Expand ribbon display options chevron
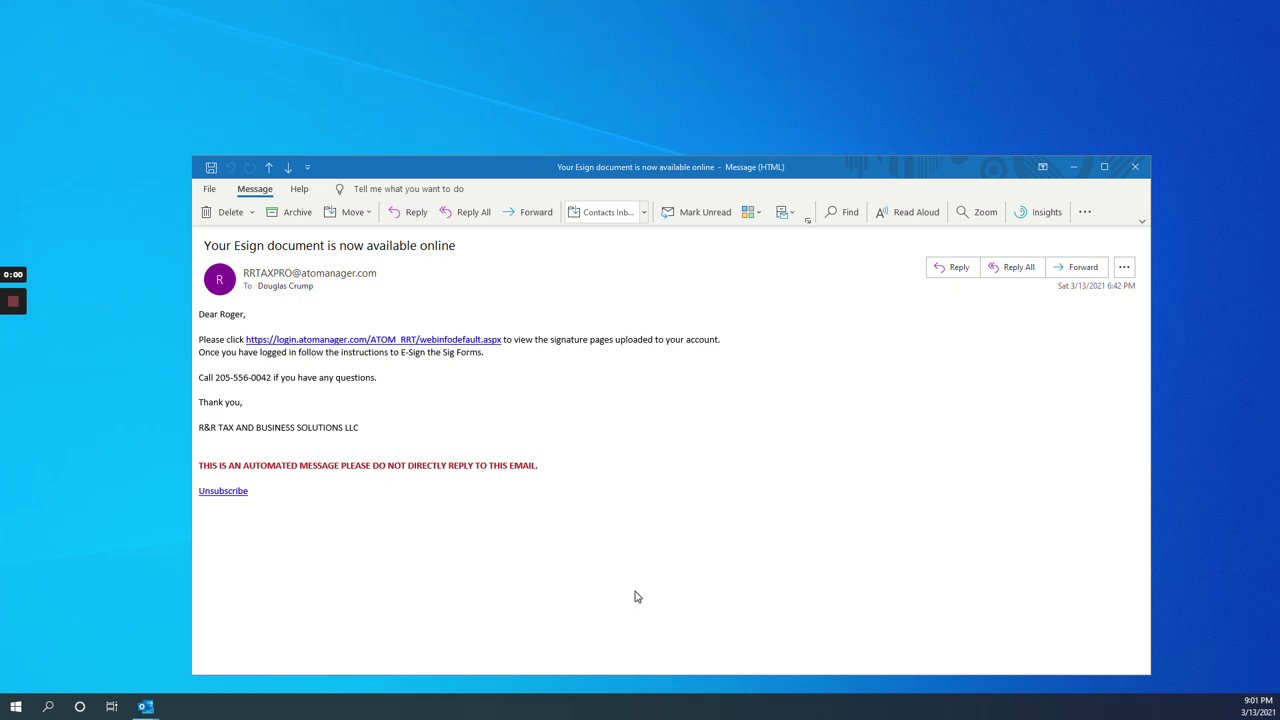Viewport: 1280px width, 720px height. [1142, 221]
